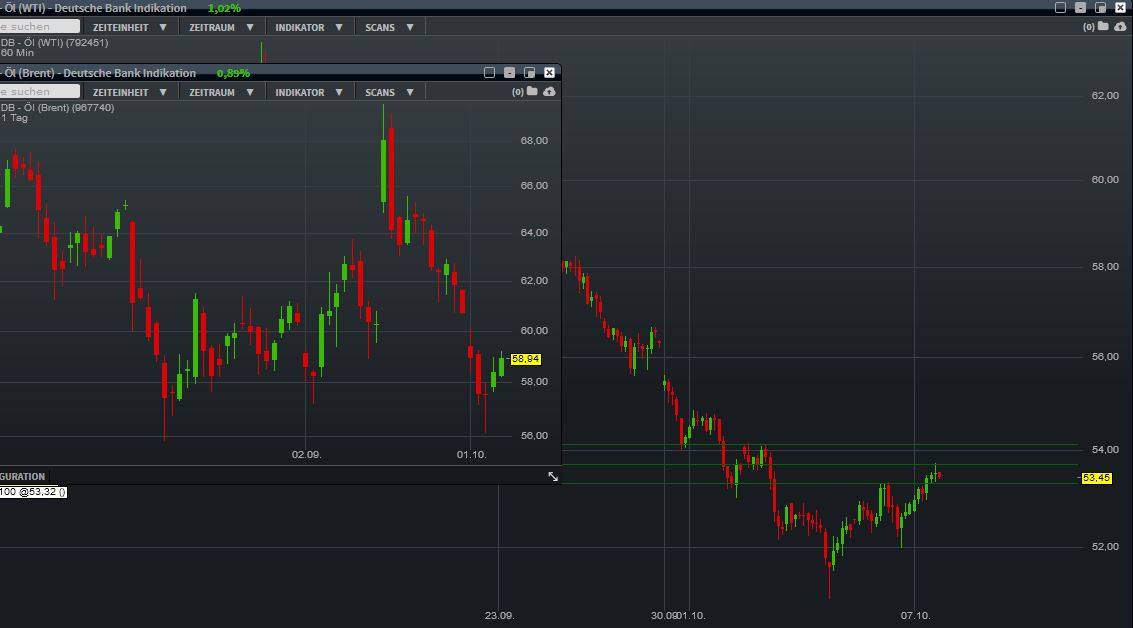Open the ZEITRAUM dropdown in WTI chart
Image resolution: width=1133 pixels, height=628 pixels.
pos(216,27)
